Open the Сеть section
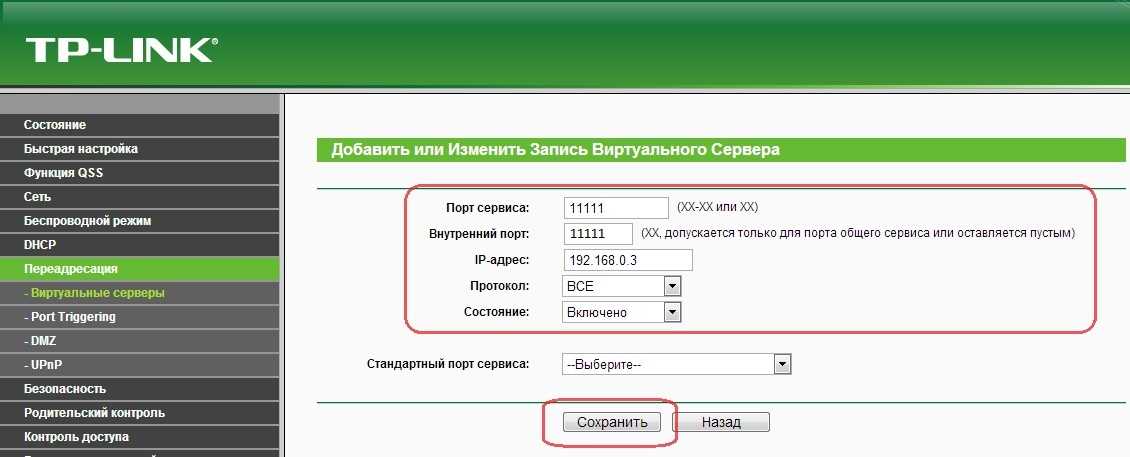 pos(38,197)
